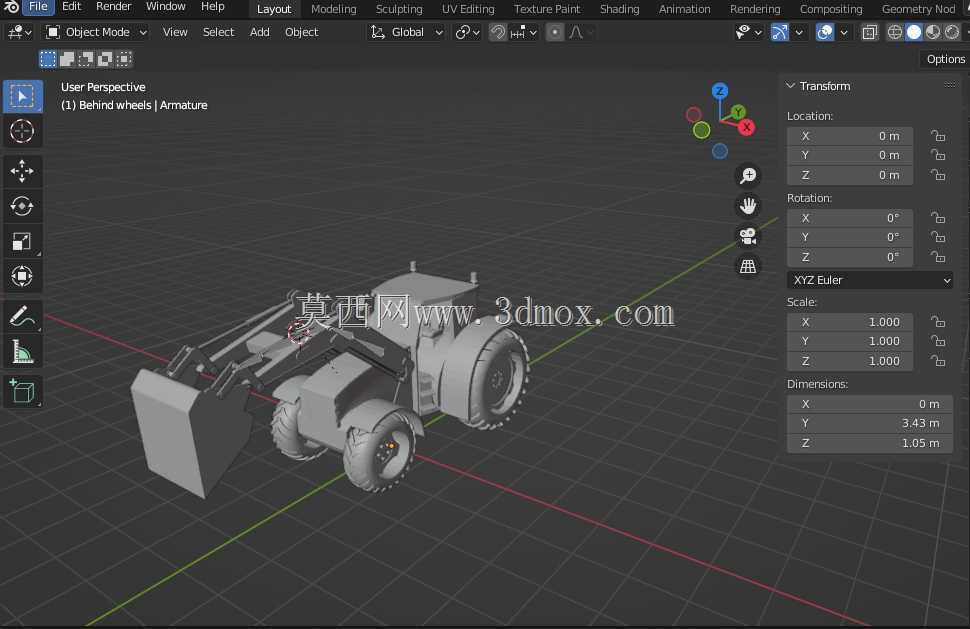The image size is (970, 629).
Task: Lock Rotation Z value
Action: click(x=938, y=257)
